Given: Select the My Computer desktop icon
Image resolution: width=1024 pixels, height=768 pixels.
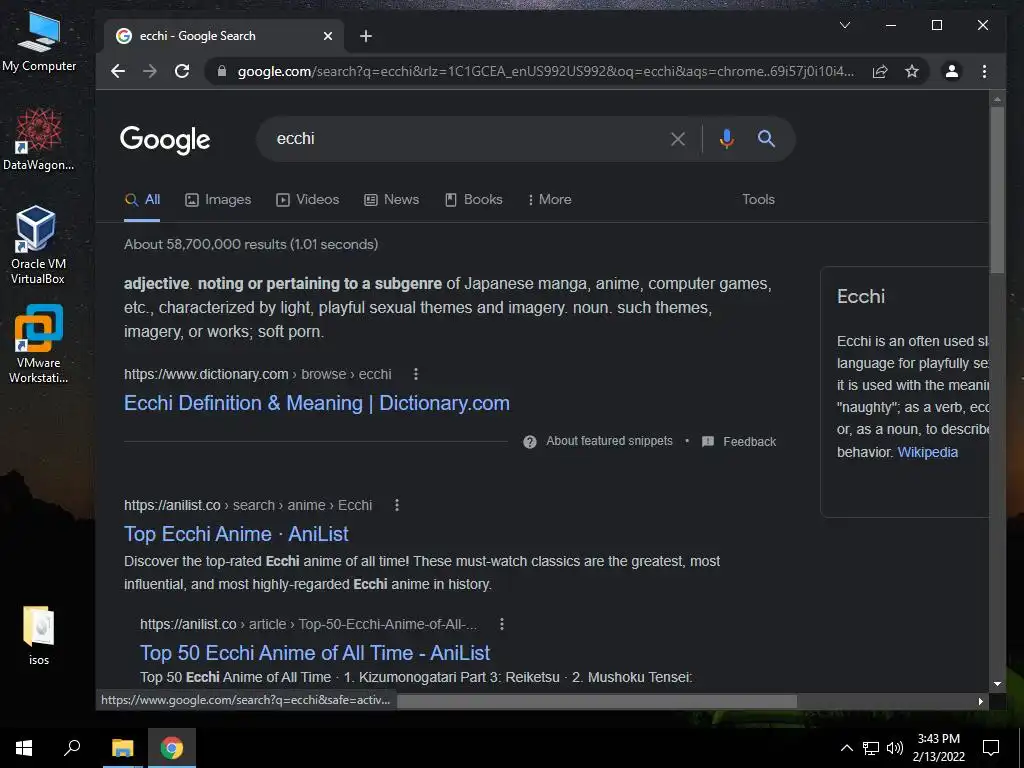Looking at the screenshot, I should tap(39, 43).
